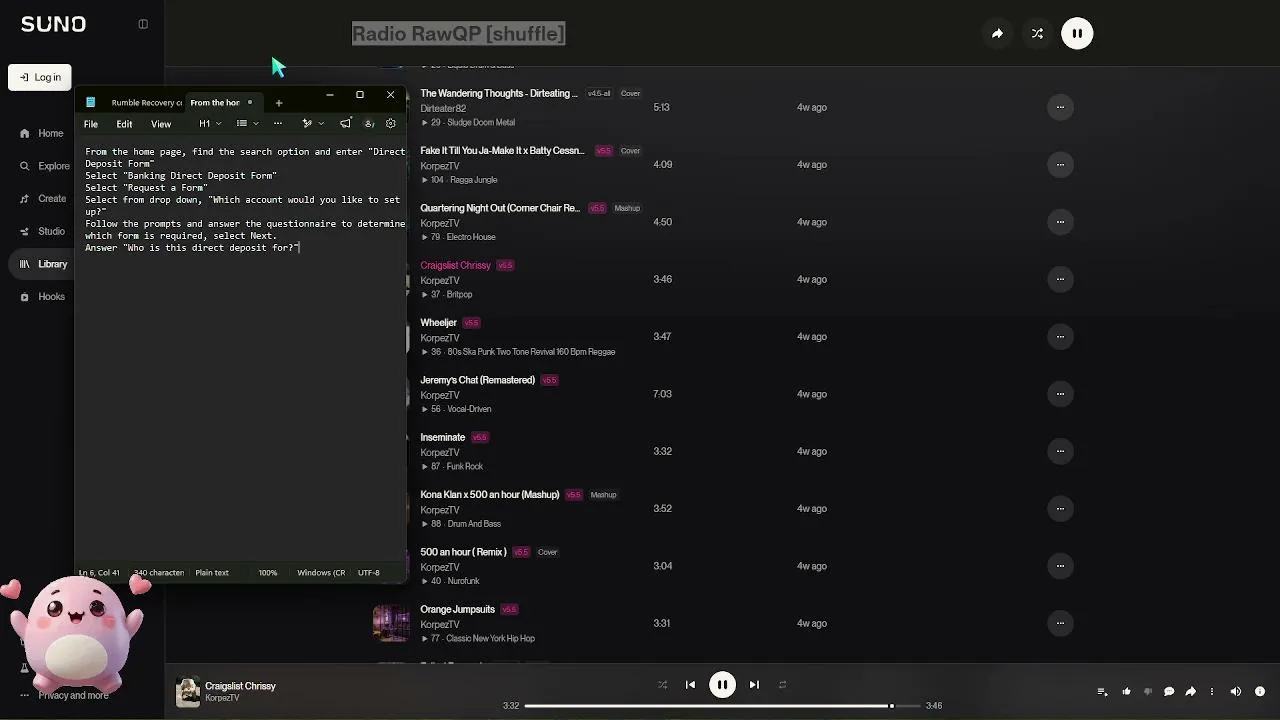This screenshot has height=720, width=1280.
Task: Mute the player volume
Action: [x=1236, y=691]
